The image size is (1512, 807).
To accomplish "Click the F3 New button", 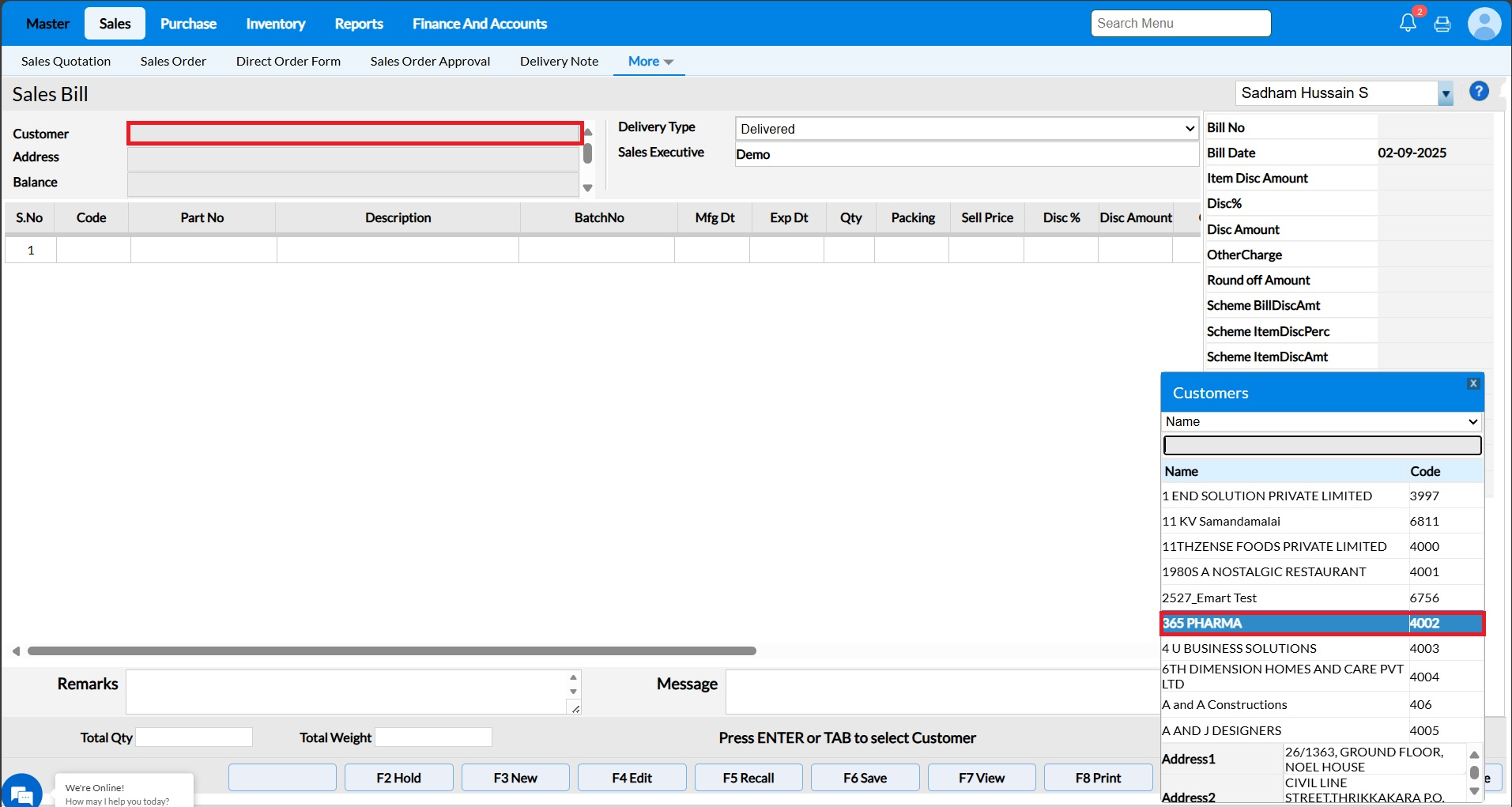I will 515,778.
